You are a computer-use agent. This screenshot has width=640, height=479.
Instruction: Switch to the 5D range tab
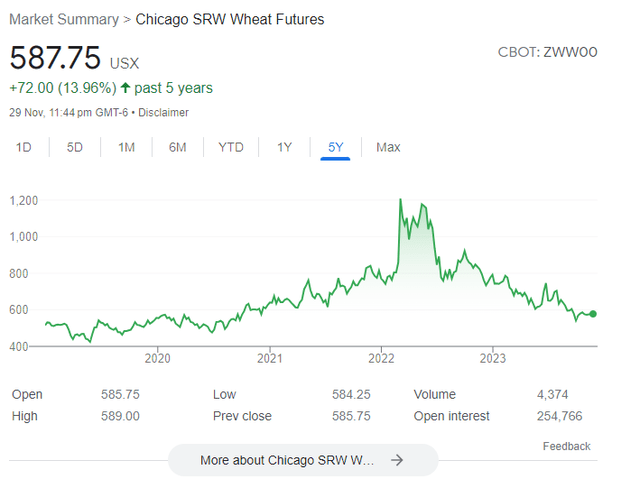click(75, 147)
